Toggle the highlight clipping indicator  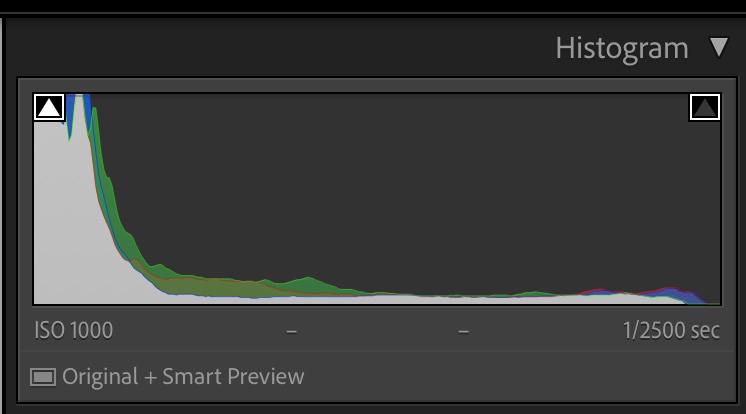click(x=705, y=107)
